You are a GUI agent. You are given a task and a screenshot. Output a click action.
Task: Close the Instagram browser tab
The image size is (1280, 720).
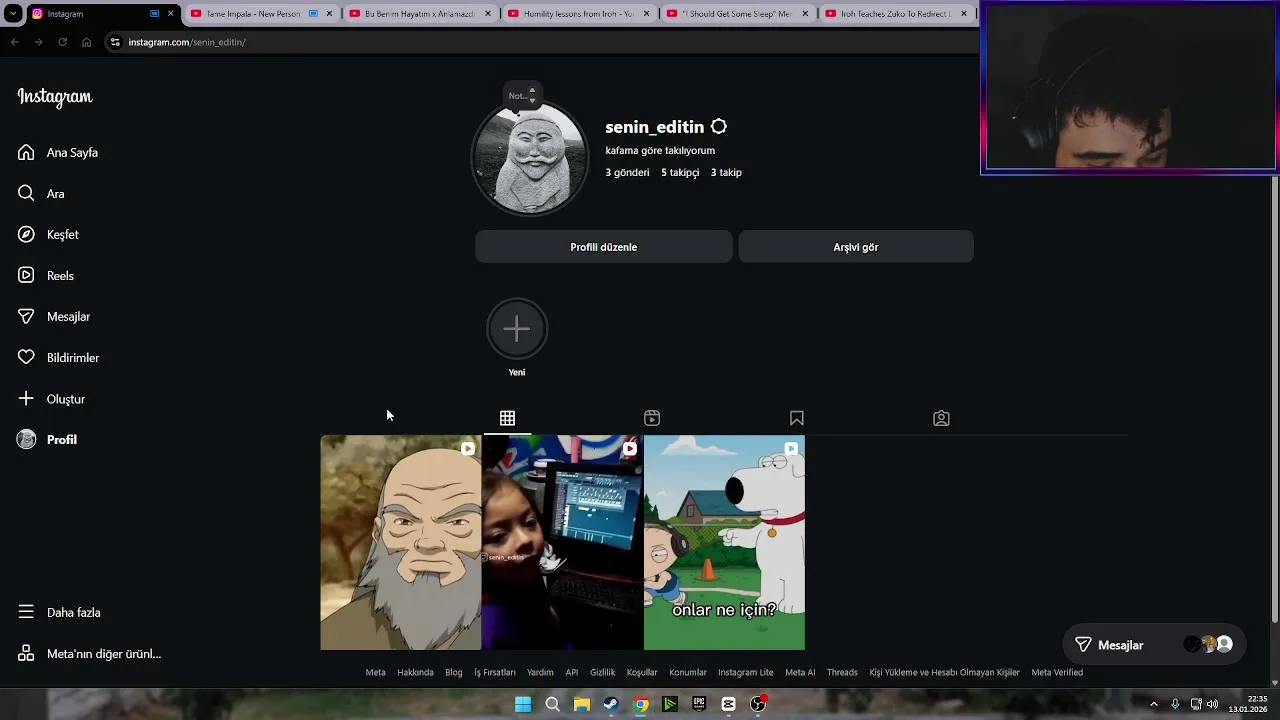pos(170,14)
